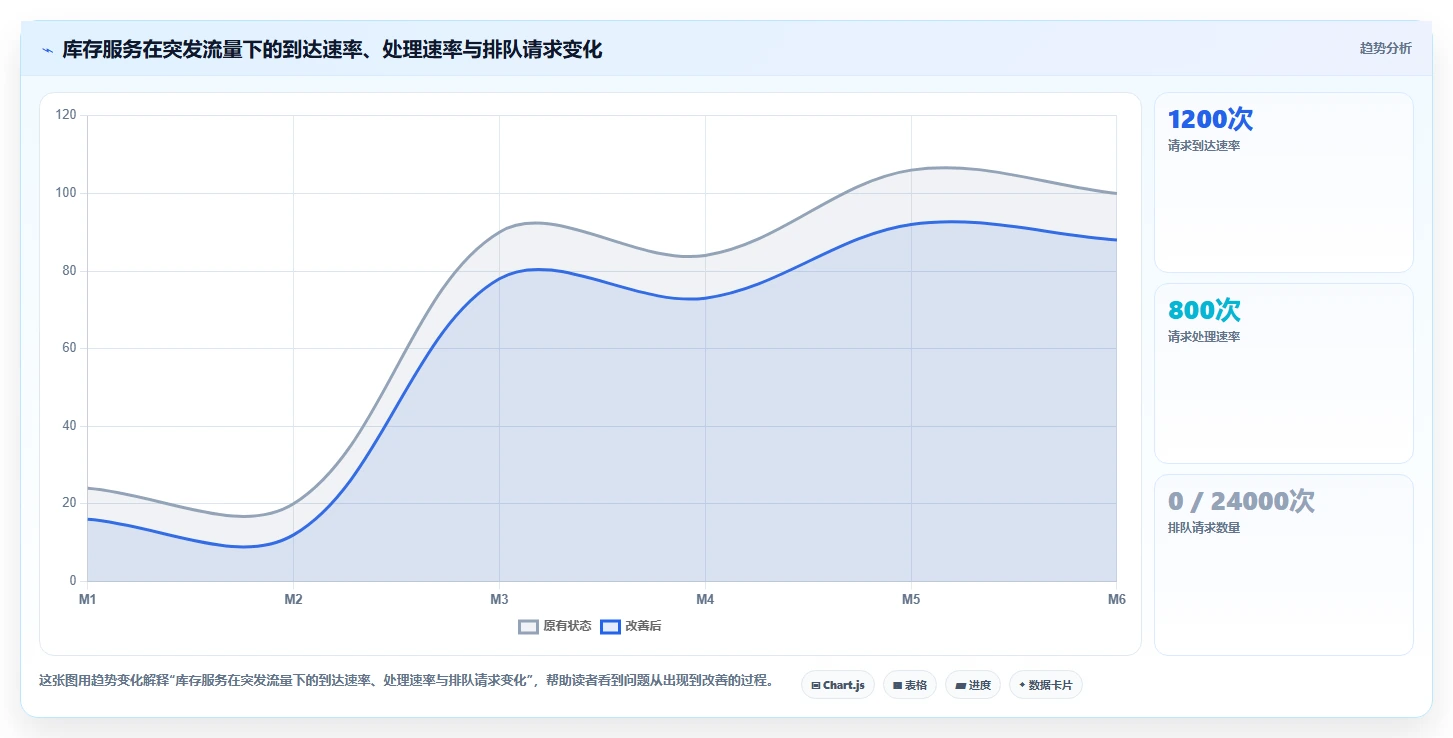
Task: Click the 排队请求数量 label
Action: click(1204, 528)
